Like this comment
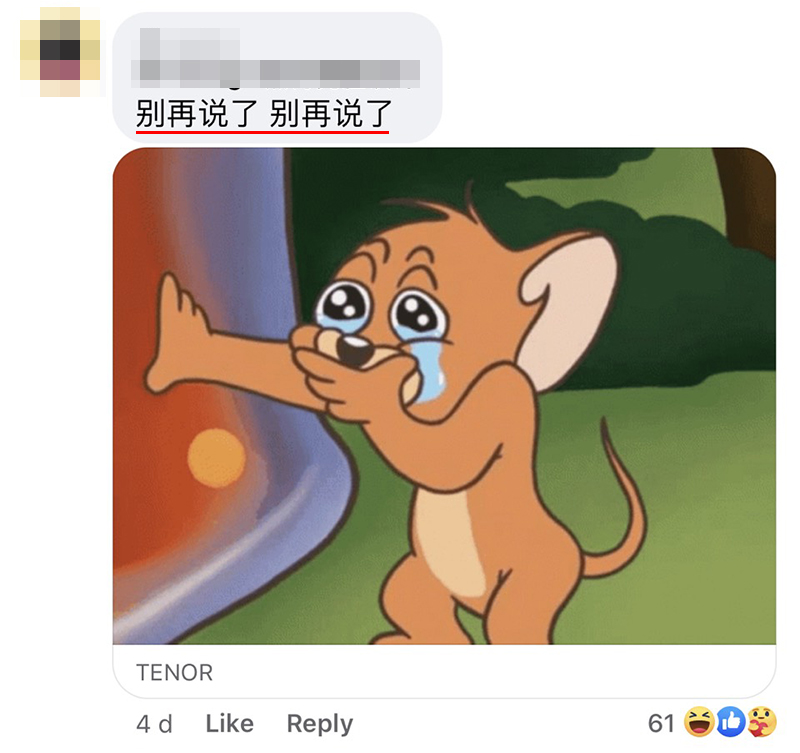 click(230, 723)
